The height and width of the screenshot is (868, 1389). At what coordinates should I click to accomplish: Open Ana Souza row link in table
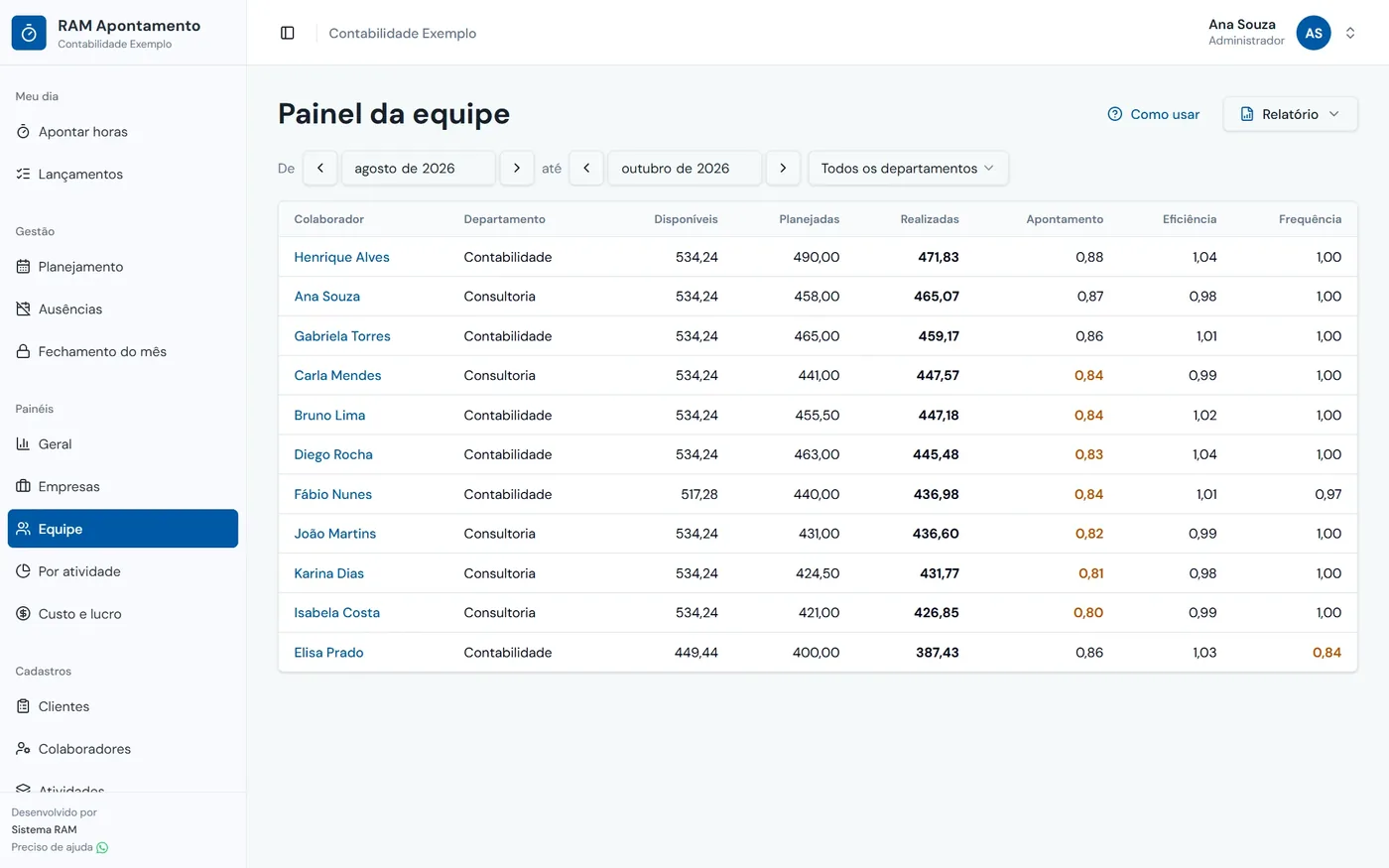pos(326,297)
